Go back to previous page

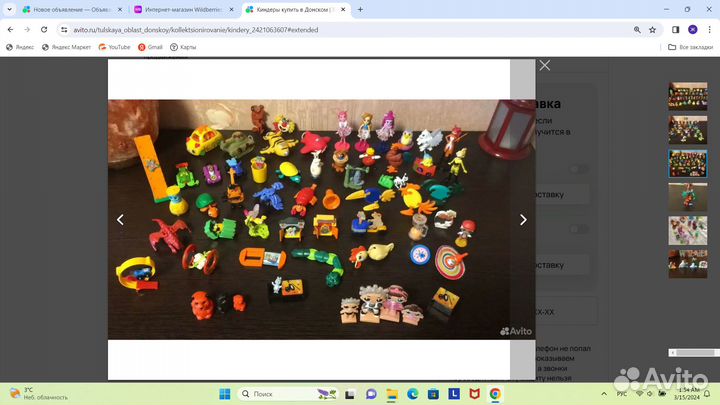click(11, 29)
